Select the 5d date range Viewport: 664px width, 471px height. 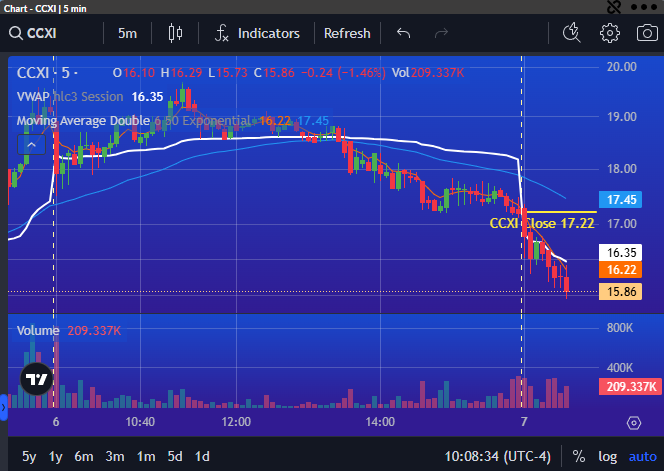click(175, 456)
